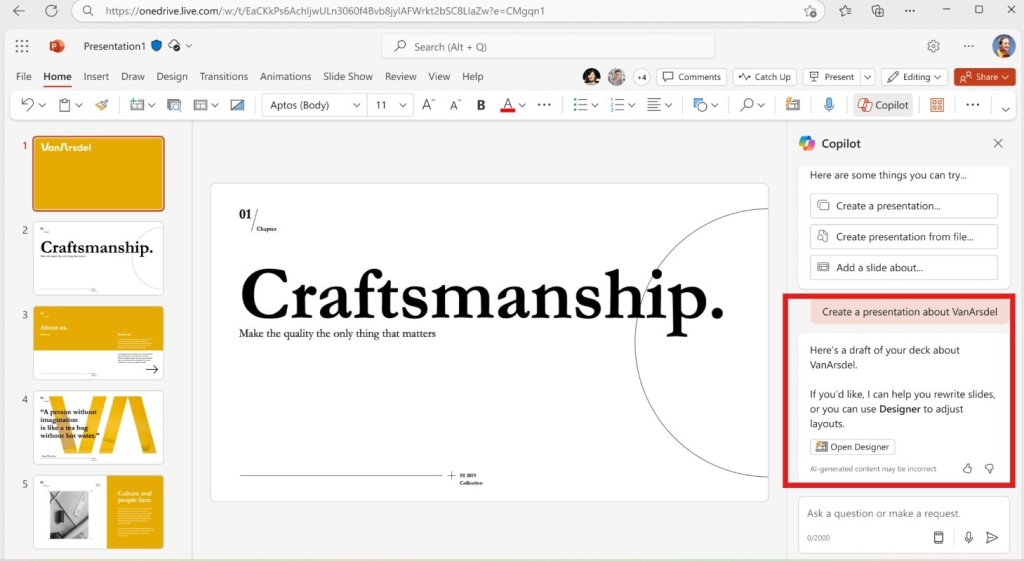1024x561 pixels.
Task: Toggle the Copilot pane button
Action: 883,104
